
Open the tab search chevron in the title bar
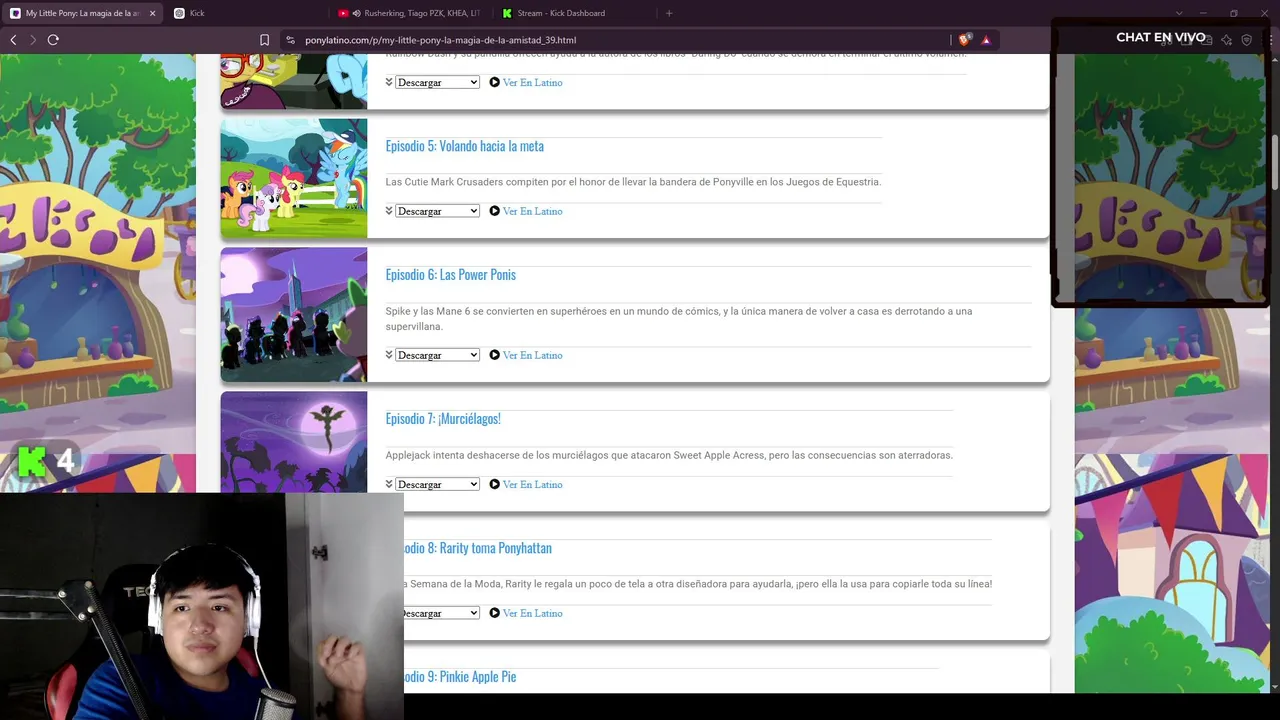pos(1179,13)
